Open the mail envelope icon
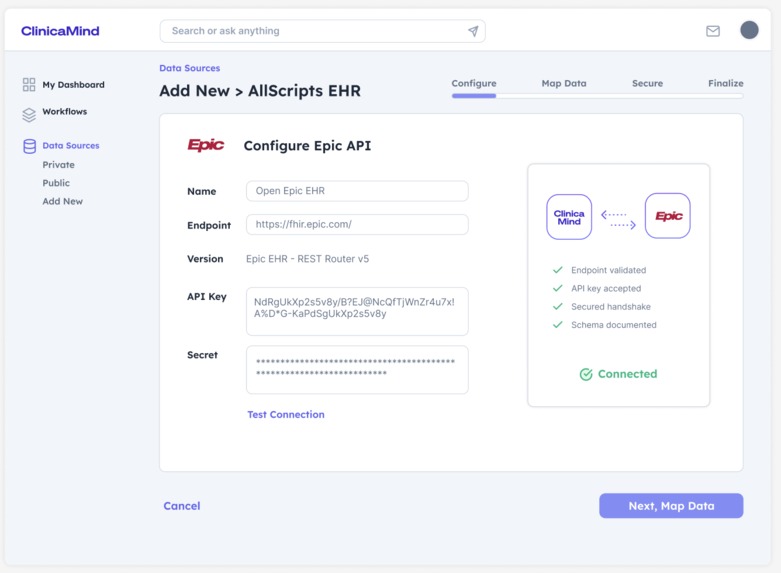Viewport: 781px width, 573px height. [713, 31]
